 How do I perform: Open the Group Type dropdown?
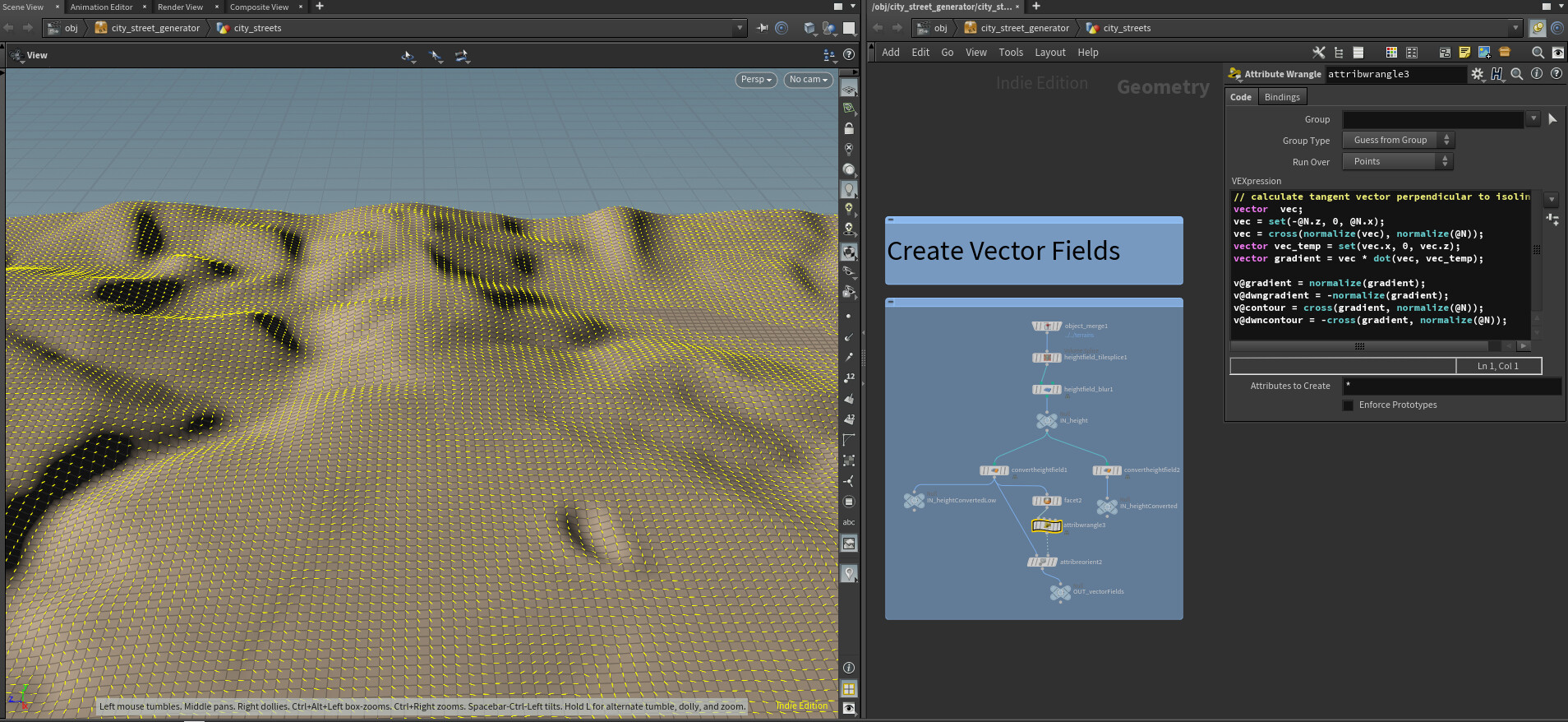pos(1398,141)
